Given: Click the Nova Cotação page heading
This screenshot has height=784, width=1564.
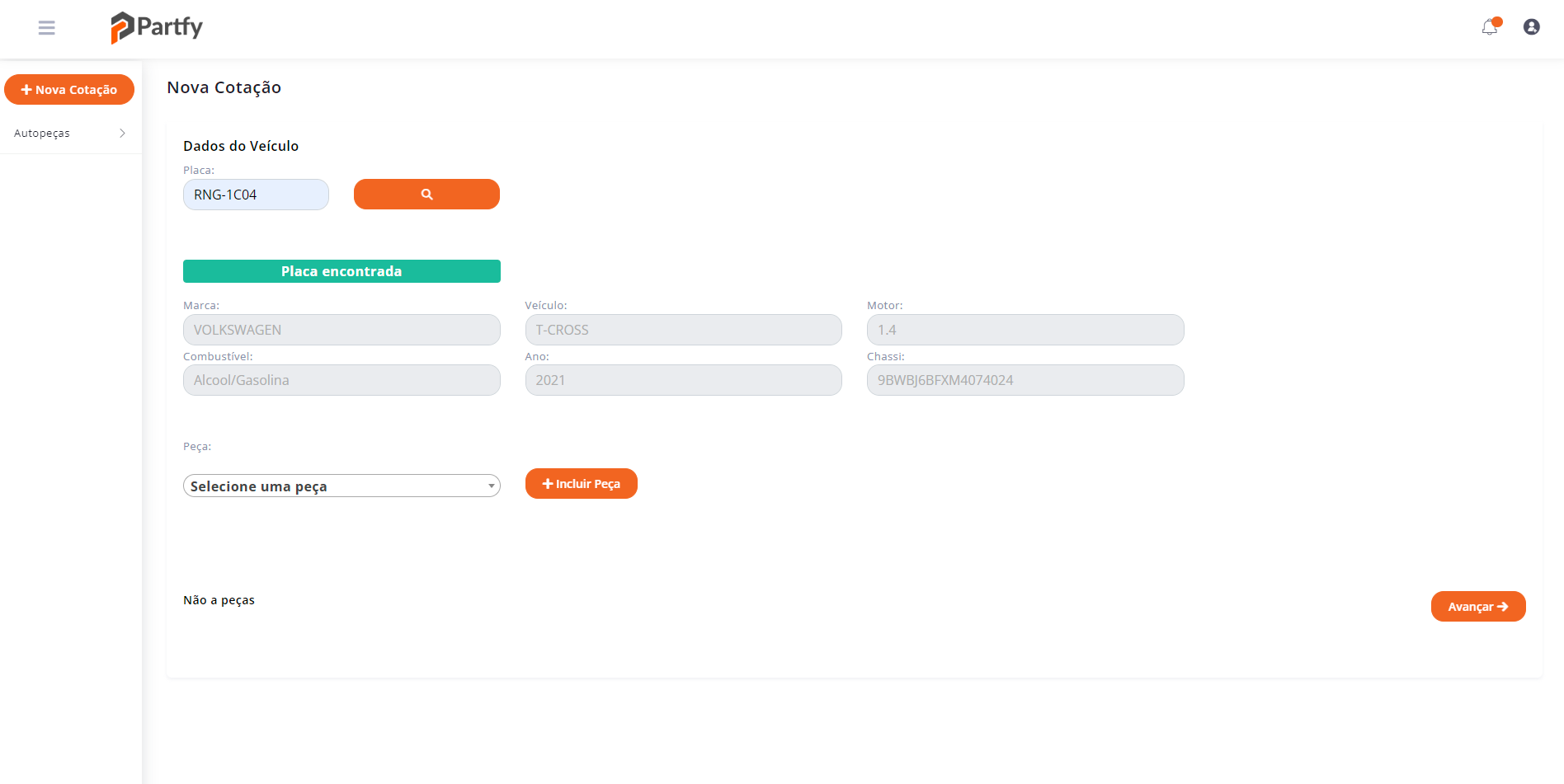Looking at the screenshot, I should coord(224,87).
